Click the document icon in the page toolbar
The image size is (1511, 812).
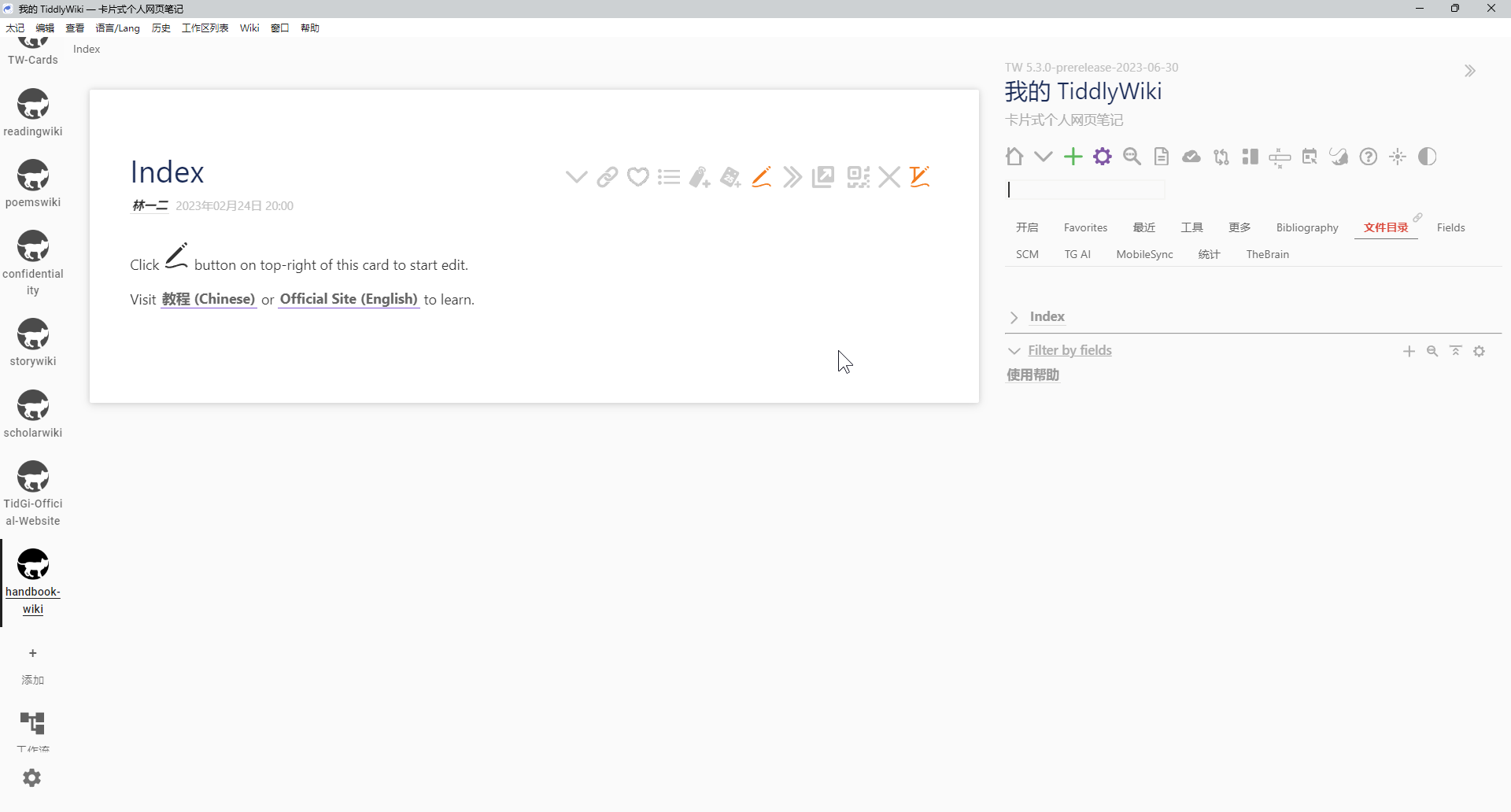click(x=1162, y=157)
